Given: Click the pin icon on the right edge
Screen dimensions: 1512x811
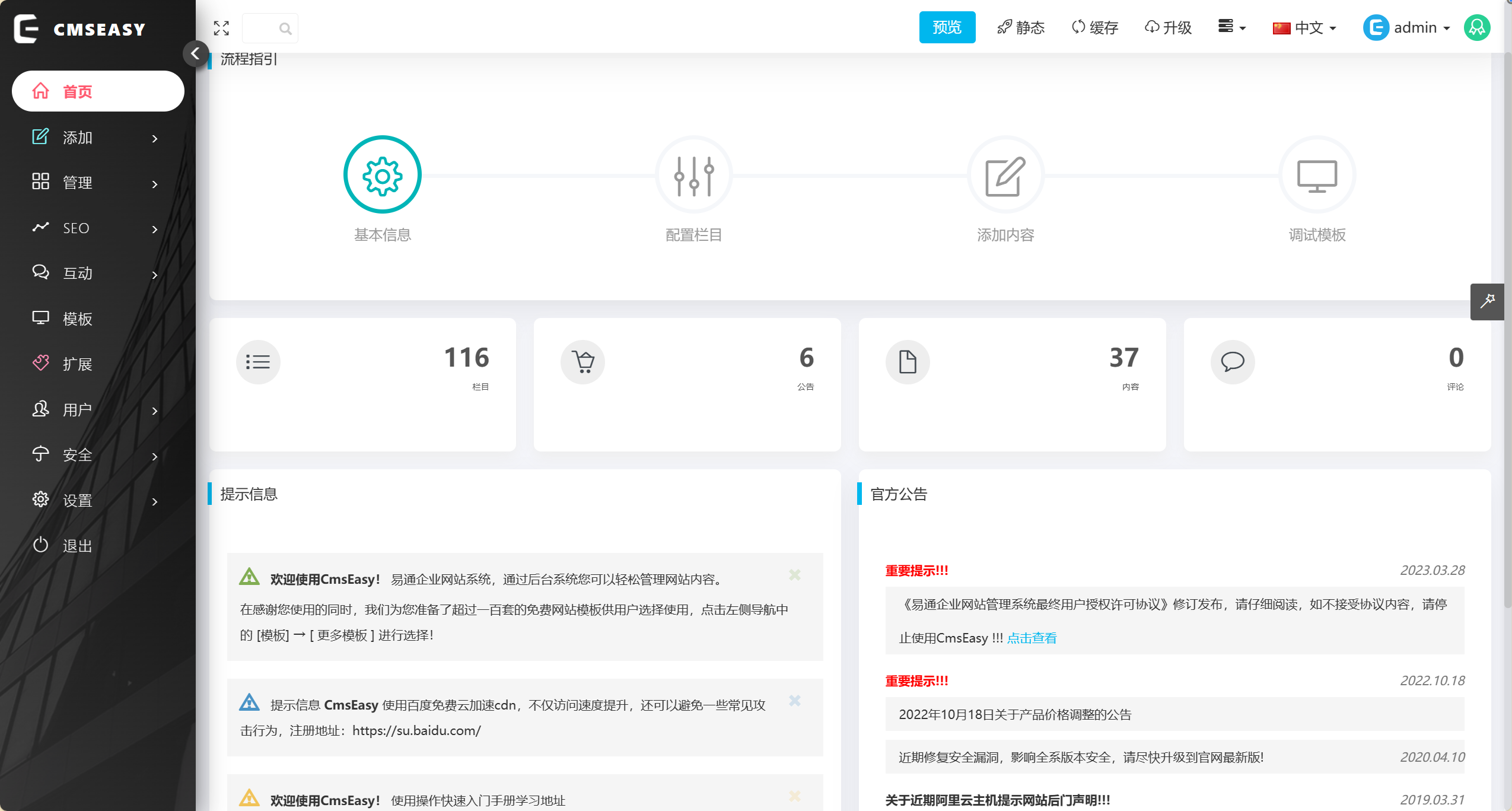Looking at the screenshot, I should pos(1487,301).
